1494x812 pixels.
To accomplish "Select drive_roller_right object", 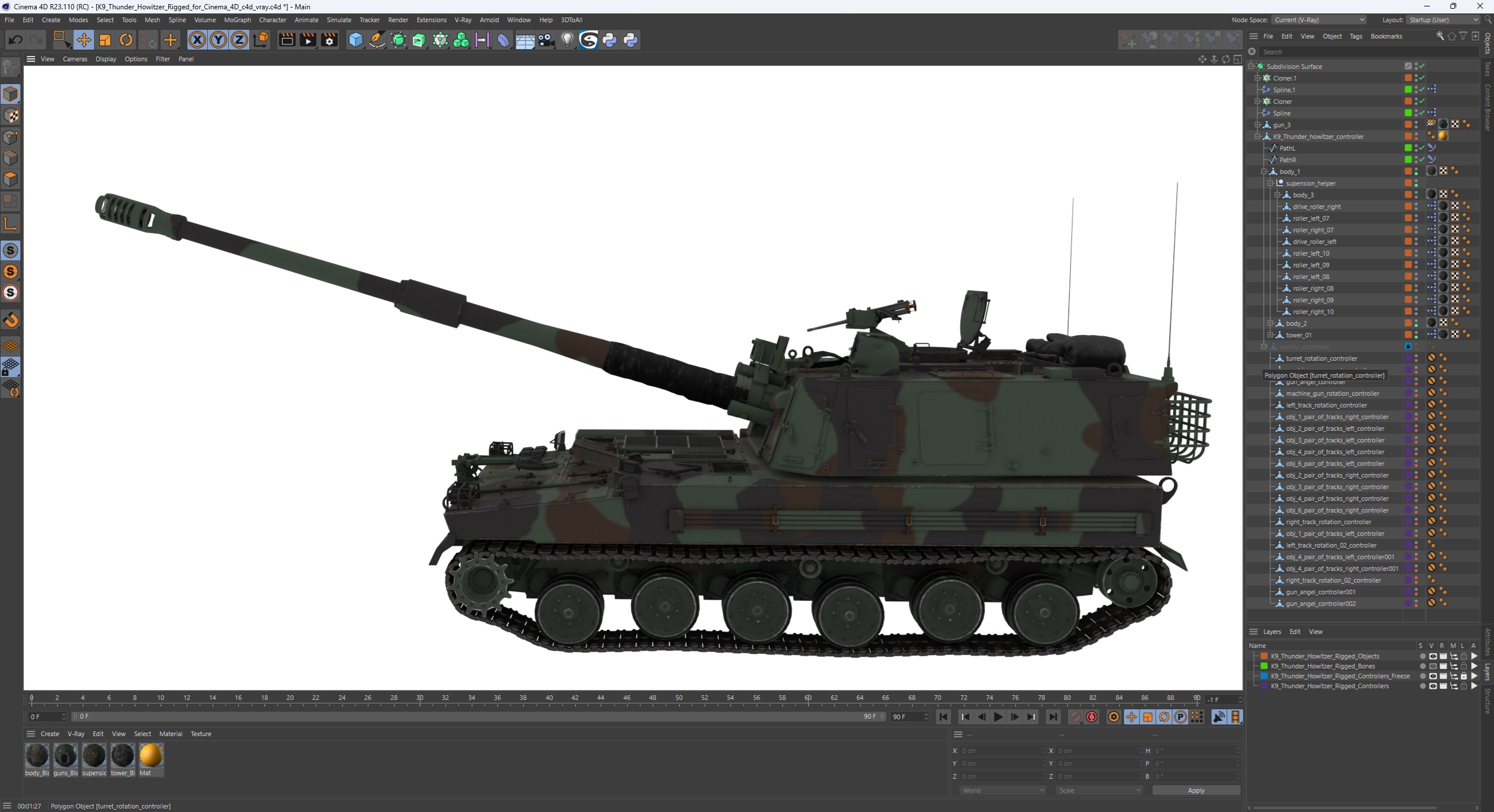I will (x=1317, y=207).
